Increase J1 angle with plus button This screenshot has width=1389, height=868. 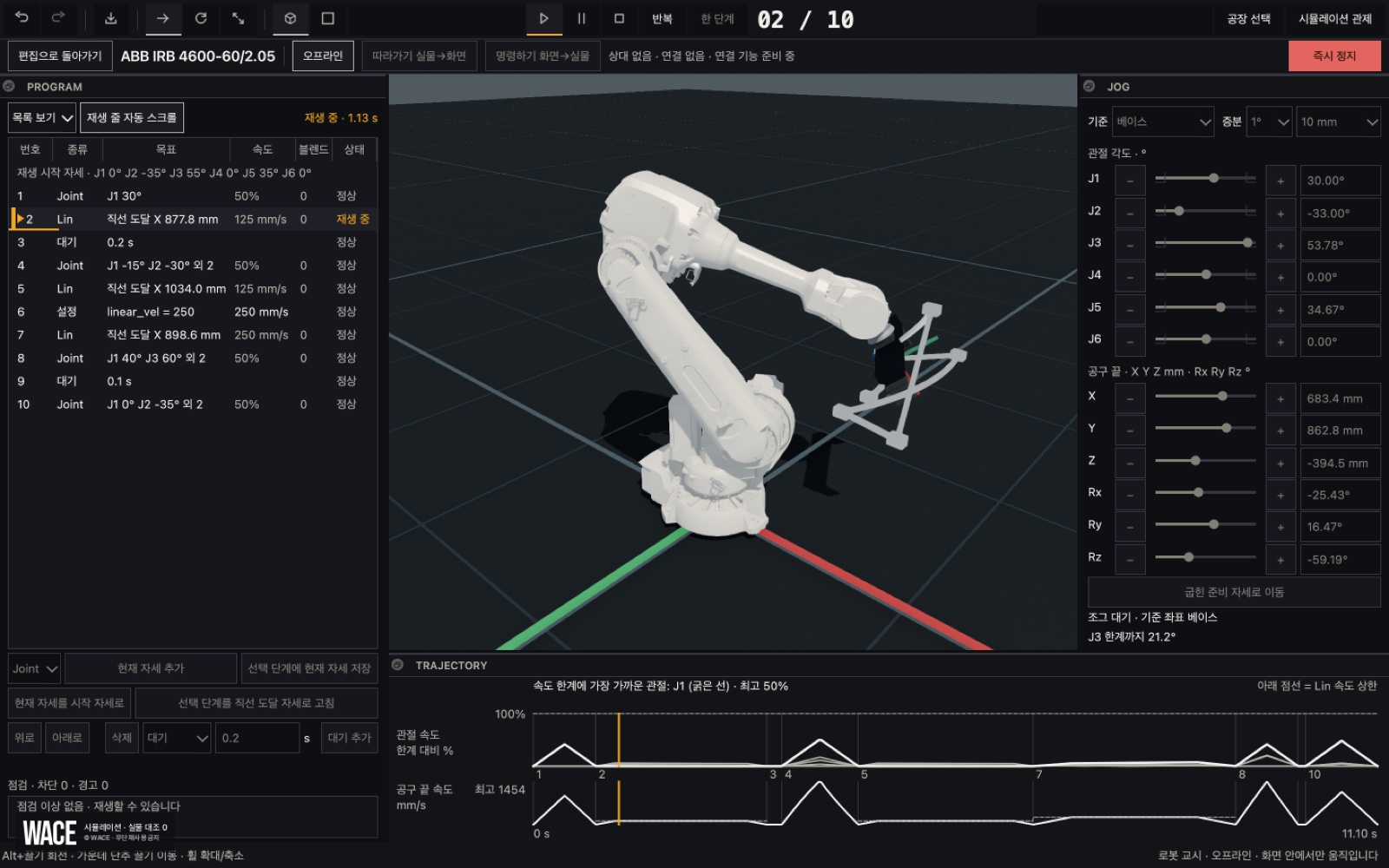(x=1280, y=181)
